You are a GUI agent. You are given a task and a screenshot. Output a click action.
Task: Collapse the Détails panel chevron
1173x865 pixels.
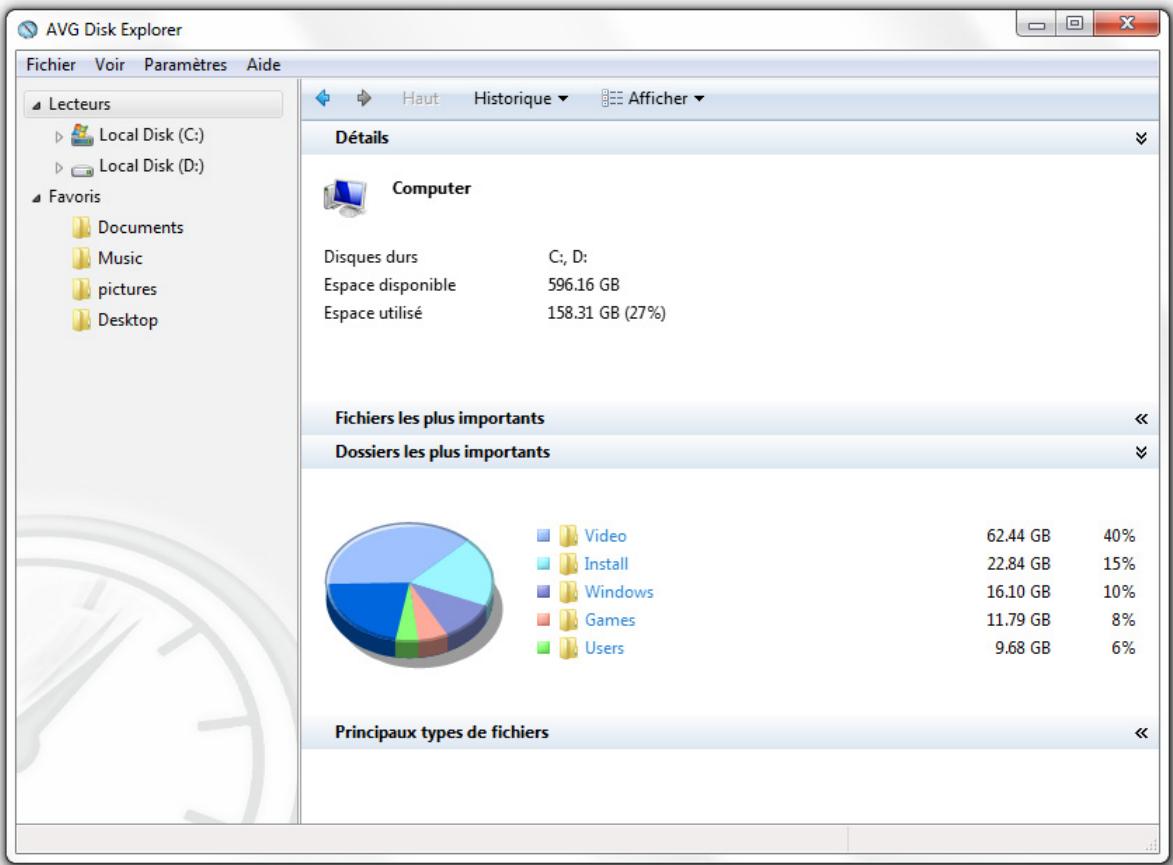[x=1141, y=138]
